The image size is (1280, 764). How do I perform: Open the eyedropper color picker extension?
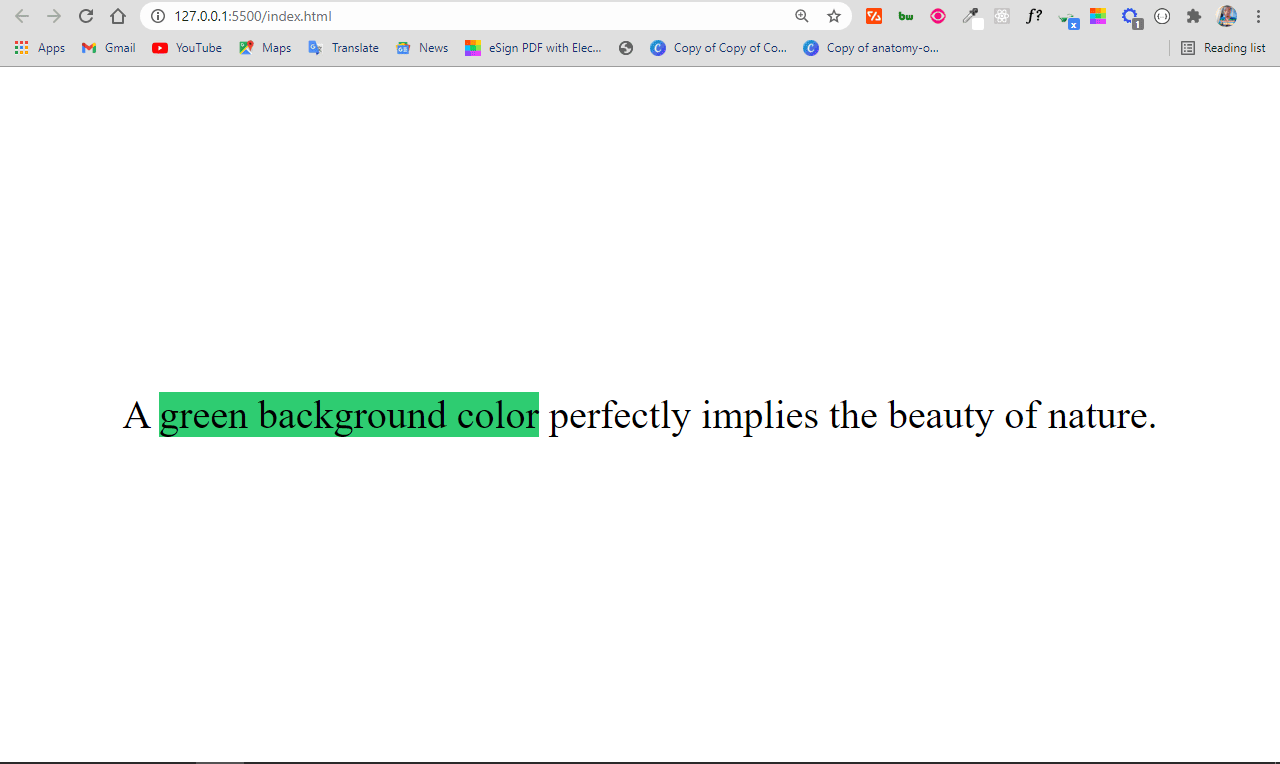970,16
